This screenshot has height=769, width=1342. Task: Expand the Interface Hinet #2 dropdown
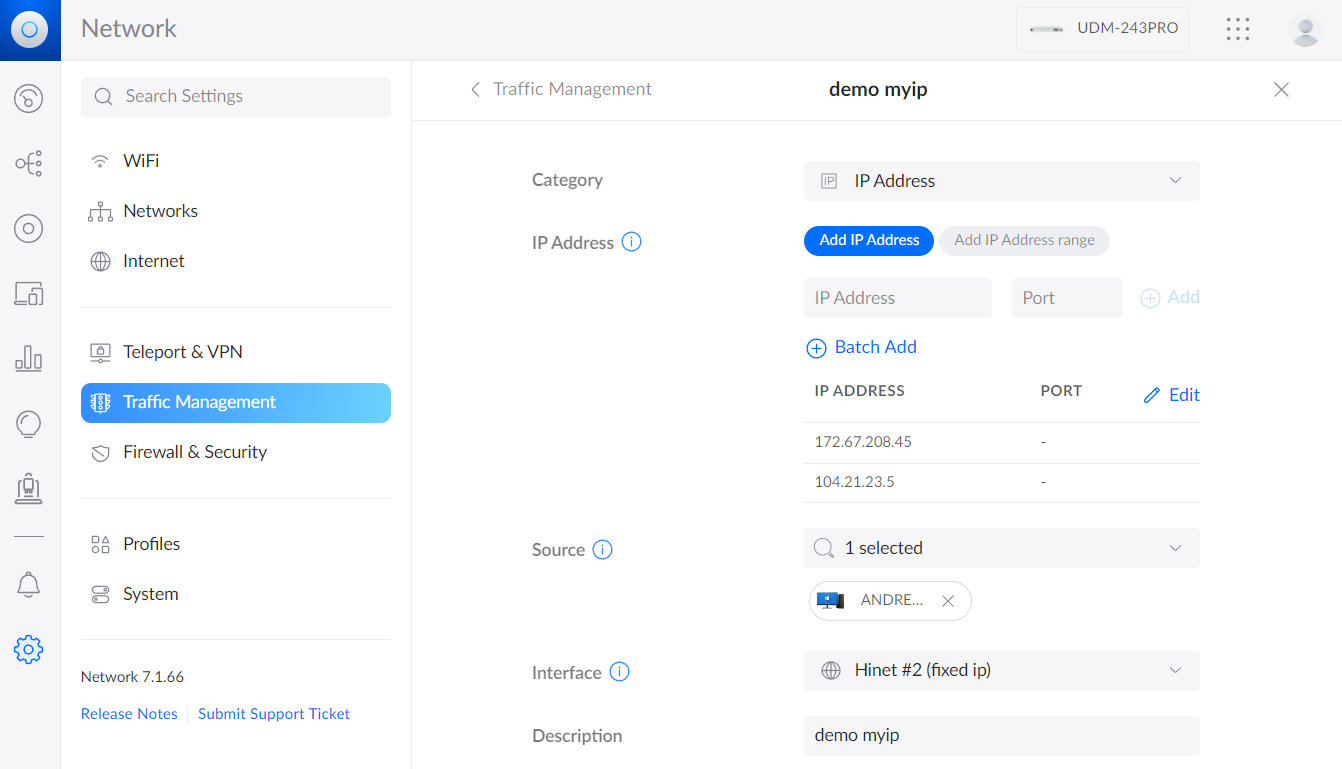pyautogui.click(x=1001, y=670)
